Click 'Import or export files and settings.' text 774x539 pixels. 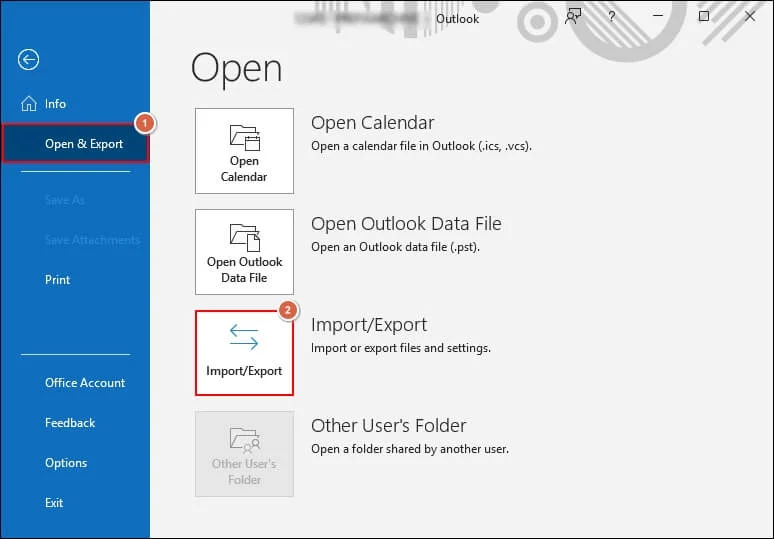click(x=401, y=348)
